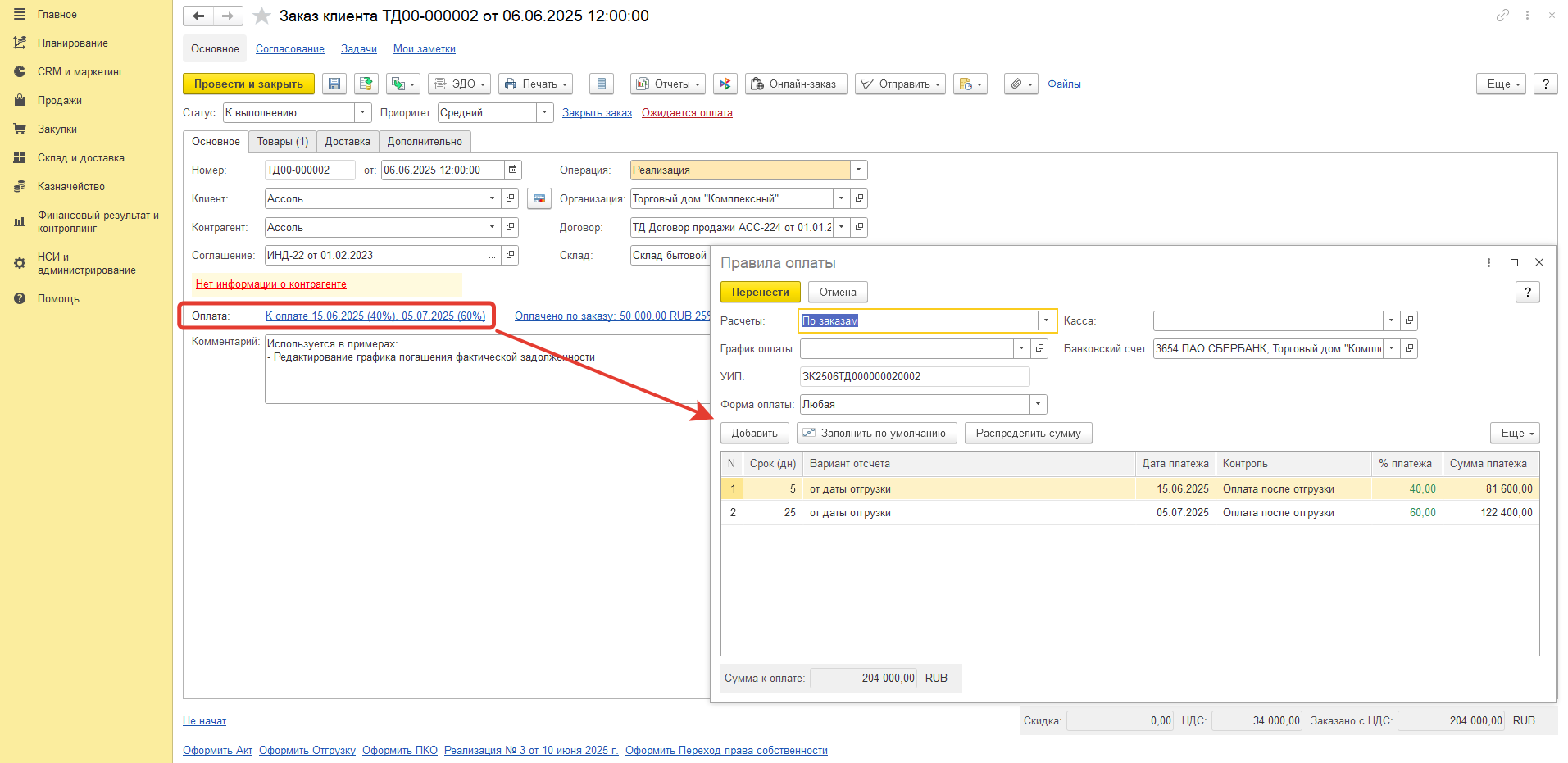
Task: Click Заполнить по умолчанию button
Action: point(876,433)
